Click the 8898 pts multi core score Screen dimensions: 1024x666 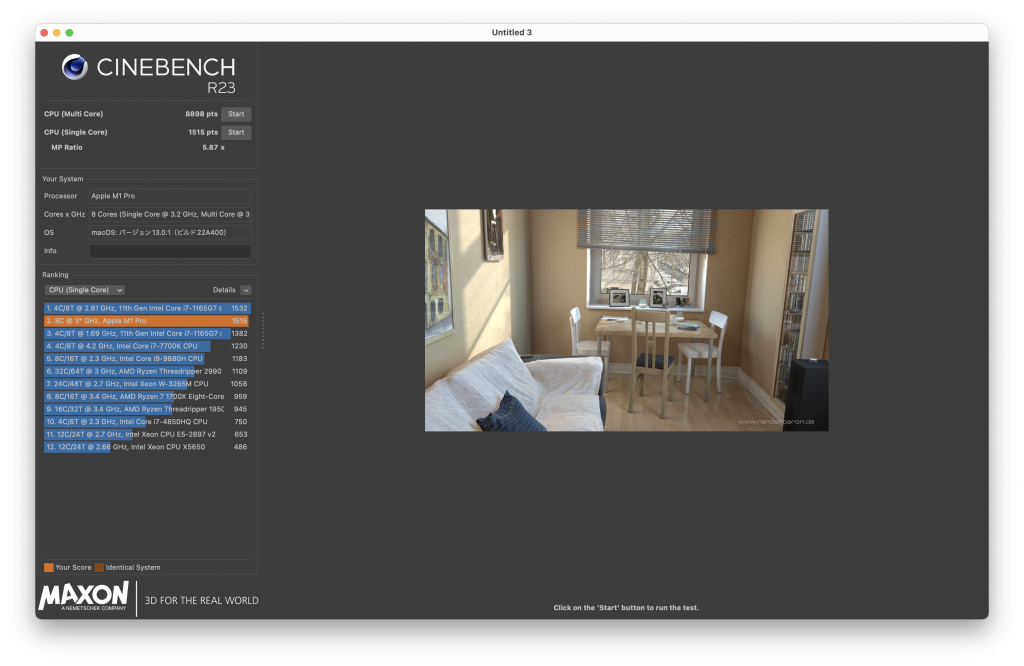click(x=201, y=114)
